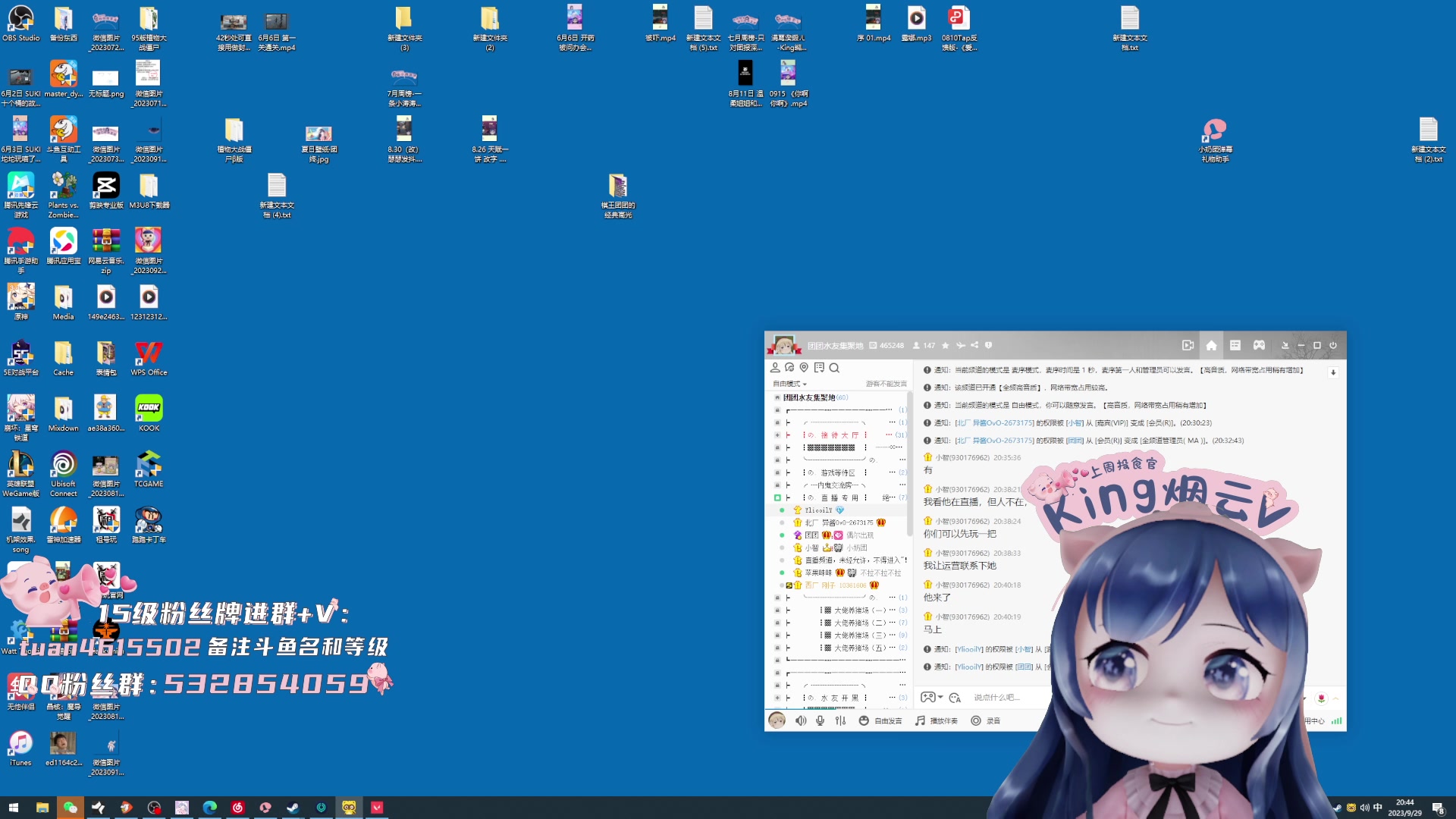
Task: Open the gamepad icon in header bar
Action: point(1259,346)
